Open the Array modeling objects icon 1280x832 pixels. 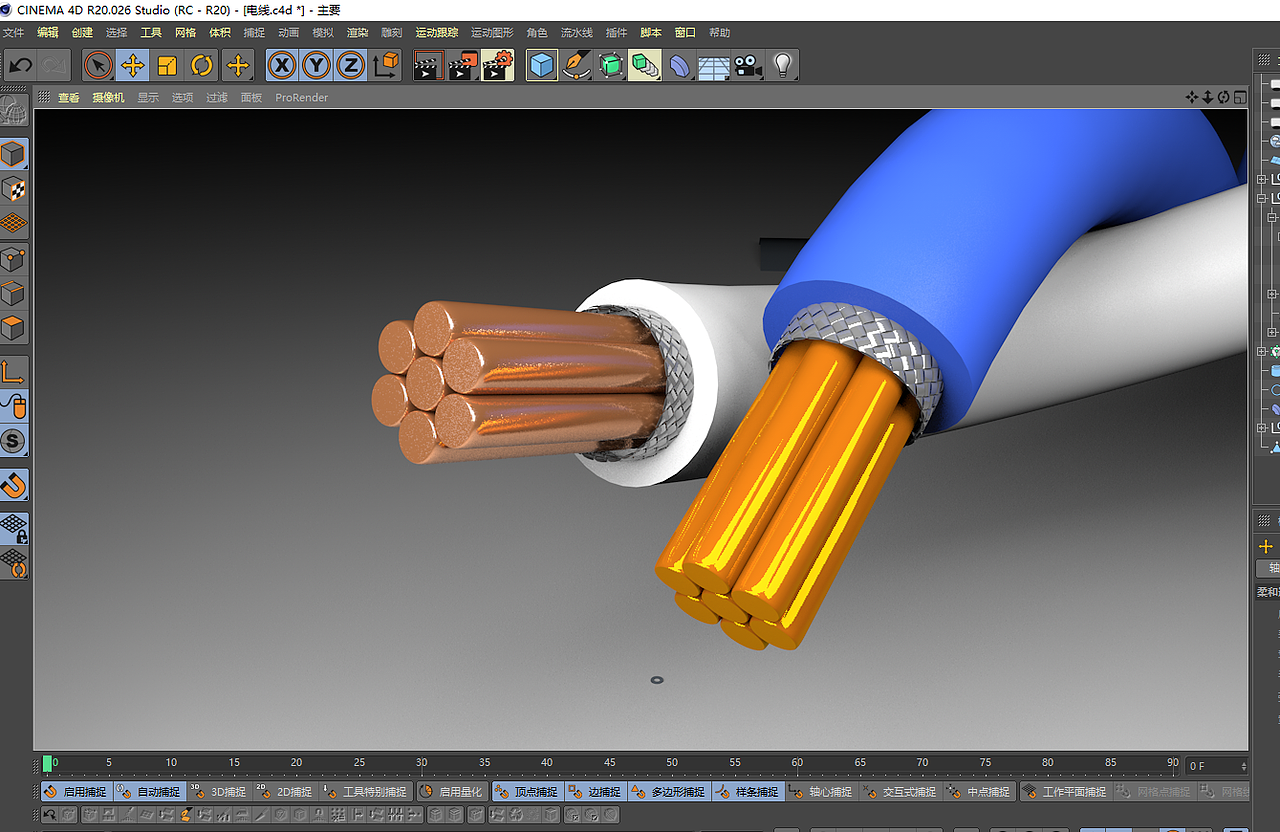point(645,66)
